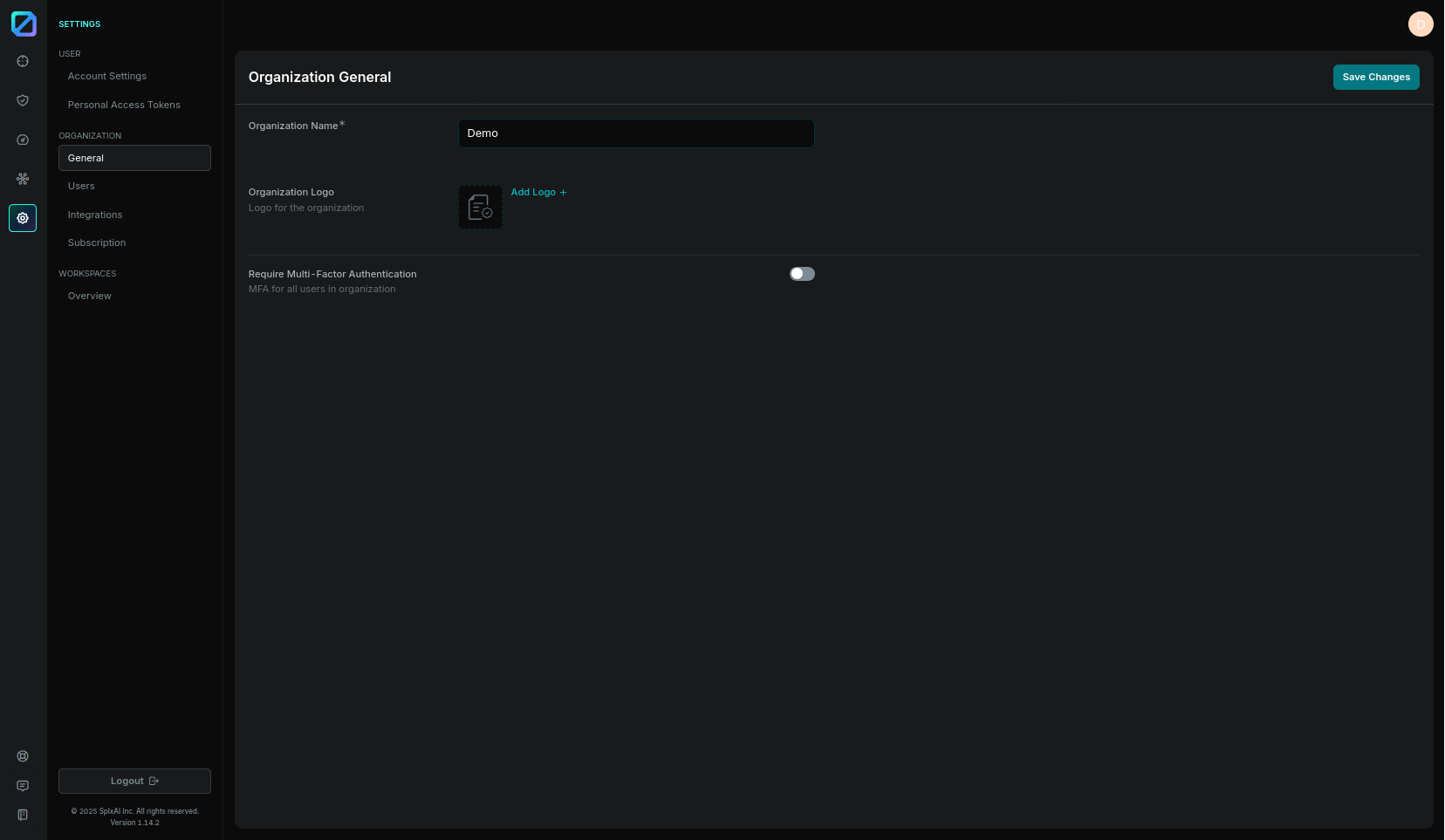Click the Organization Name input field
1445x840 pixels.
point(636,133)
